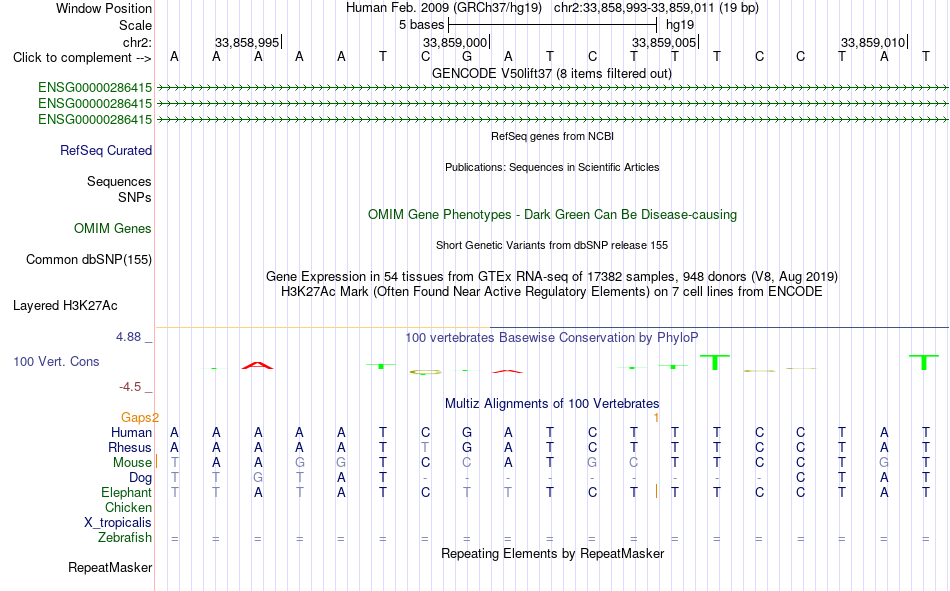Click Human row G base in alignment
950x591 pixels.
tap(467, 432)
